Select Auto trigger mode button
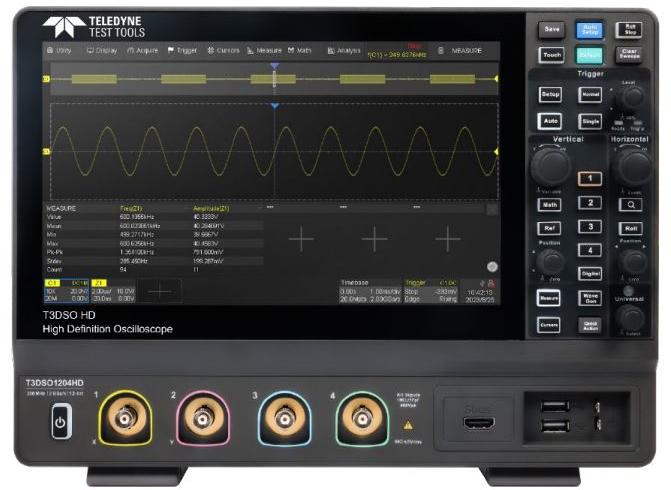671x490 pixels. pyautogui.click(x=550, y=121)
